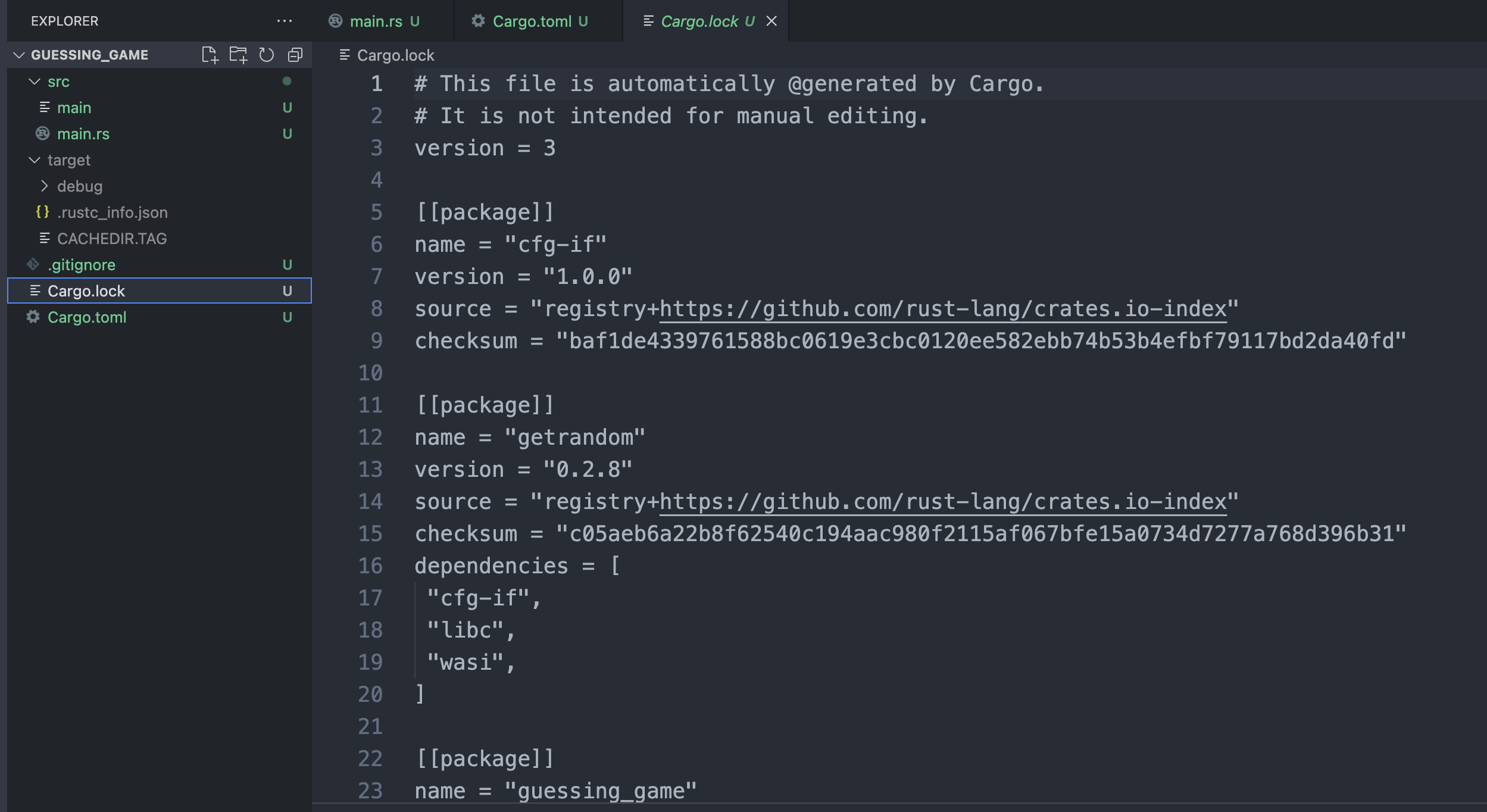1487x812 pixels.
Task: Refresh the explorer file tree
Action: click(266, 55)
